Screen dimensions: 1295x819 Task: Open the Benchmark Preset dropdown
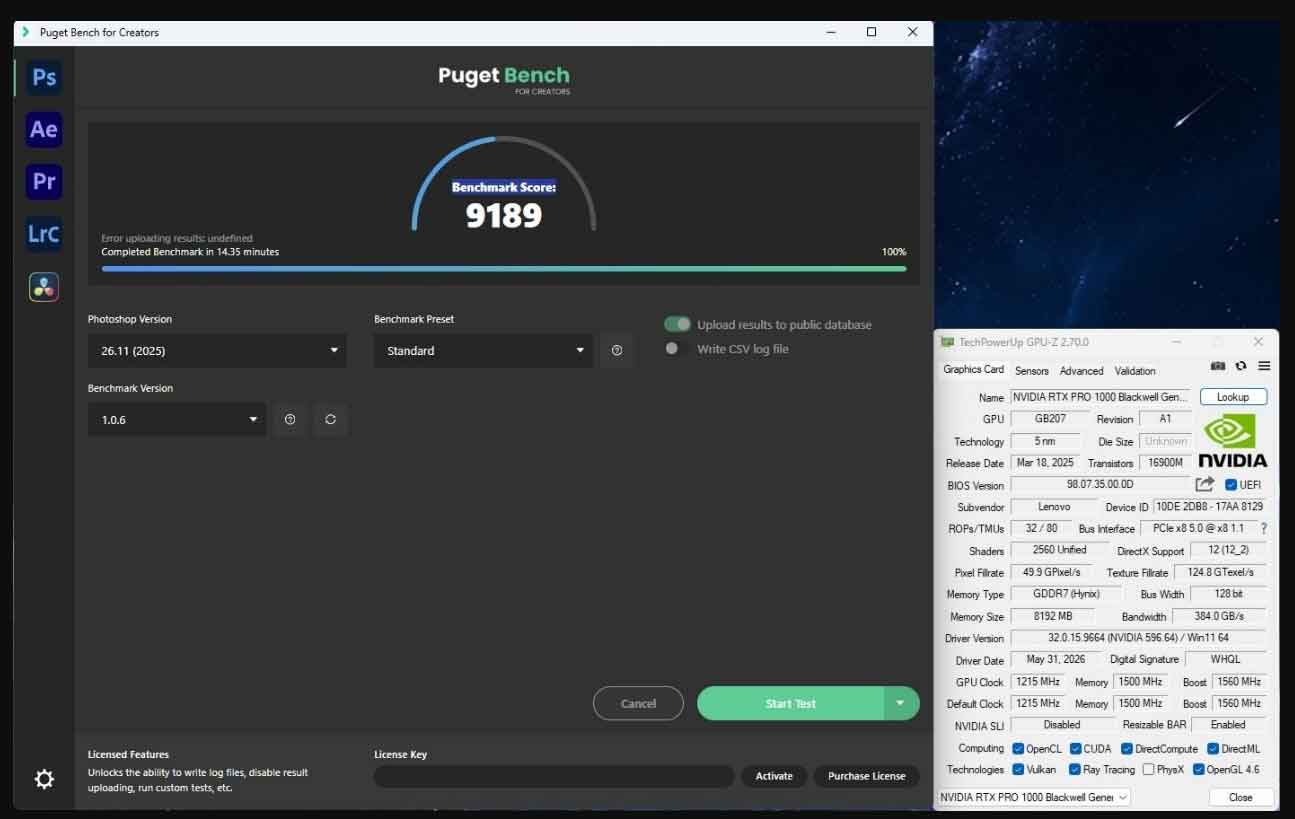[x=484, y=351]
